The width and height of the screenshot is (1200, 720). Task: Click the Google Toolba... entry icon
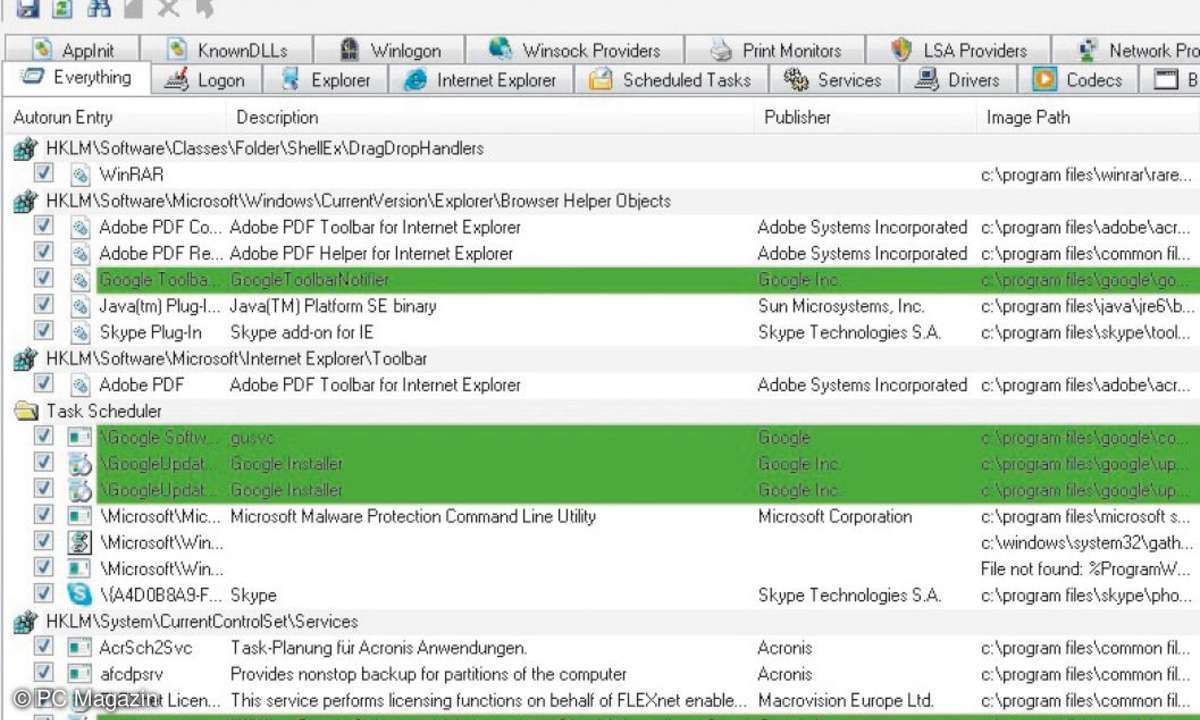point(80,280)
